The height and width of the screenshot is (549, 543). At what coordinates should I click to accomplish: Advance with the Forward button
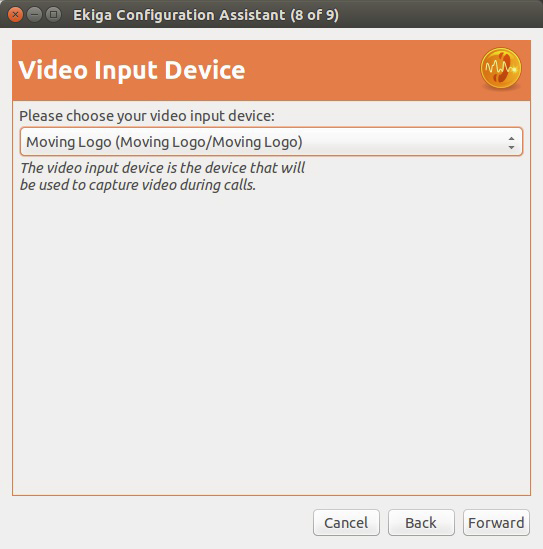[x=496, y=522]
